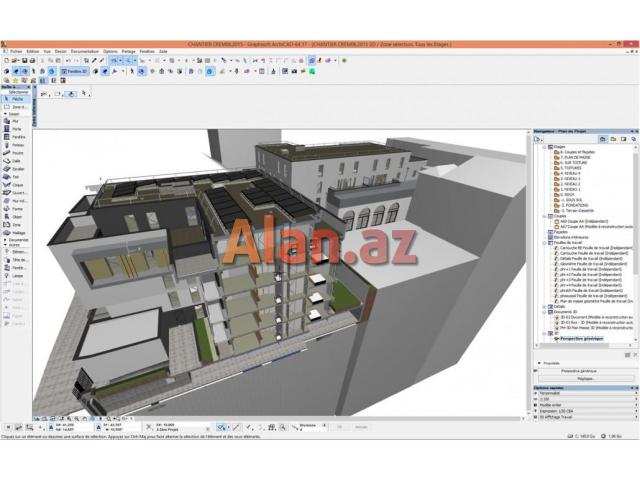Image resolution: width=640 pixels, height=480 pixels.
Task: Click the Save toolbar icon
Action: pos(24,60)
